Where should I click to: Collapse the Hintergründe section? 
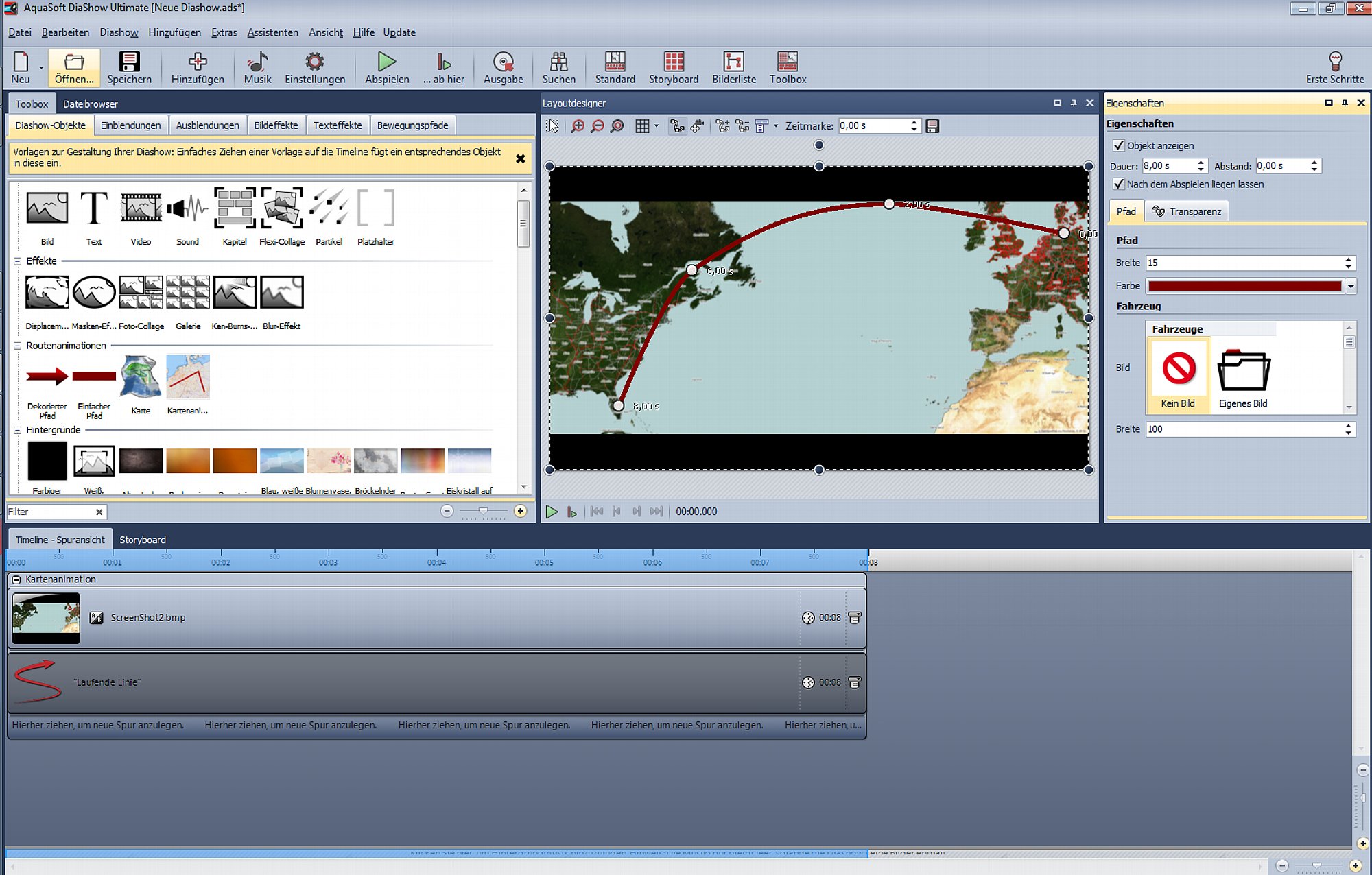[x=18, y=430]
